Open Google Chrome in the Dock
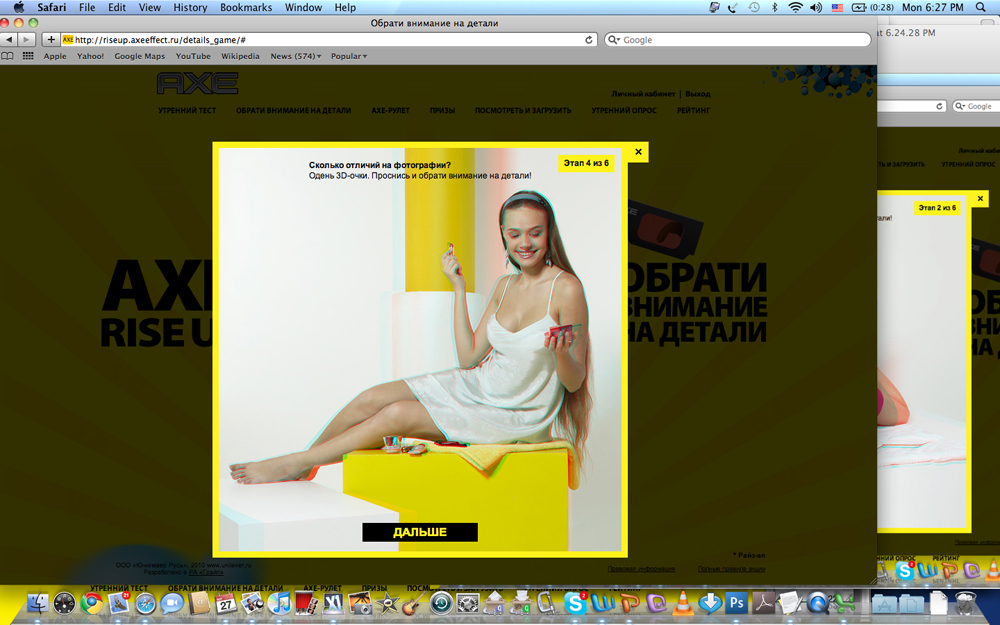Screen dimensions: 1000x625 click(x=92, y=603)
